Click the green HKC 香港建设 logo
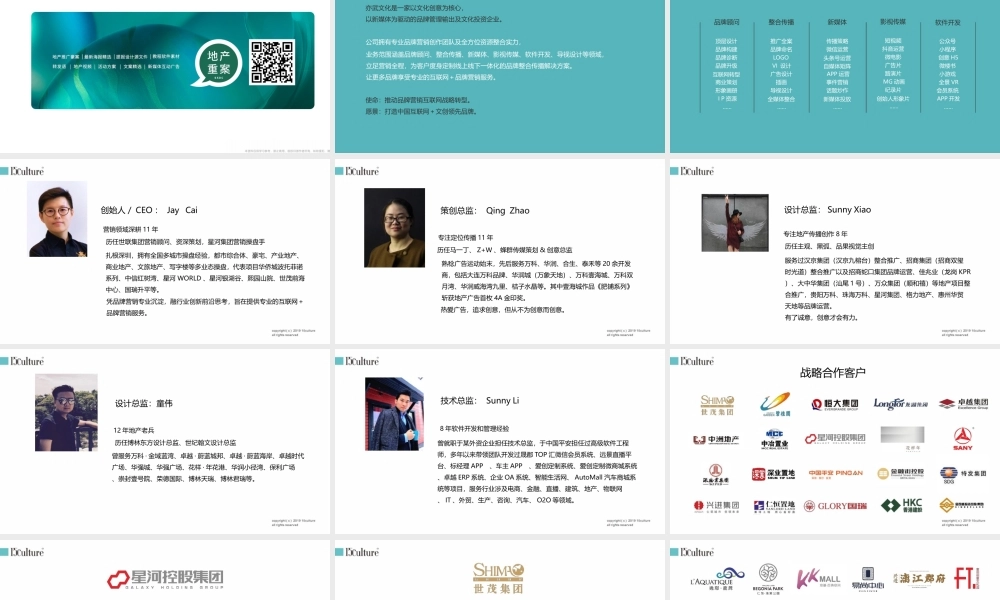This screenshot has height=600, width=1000. point(901,506)
